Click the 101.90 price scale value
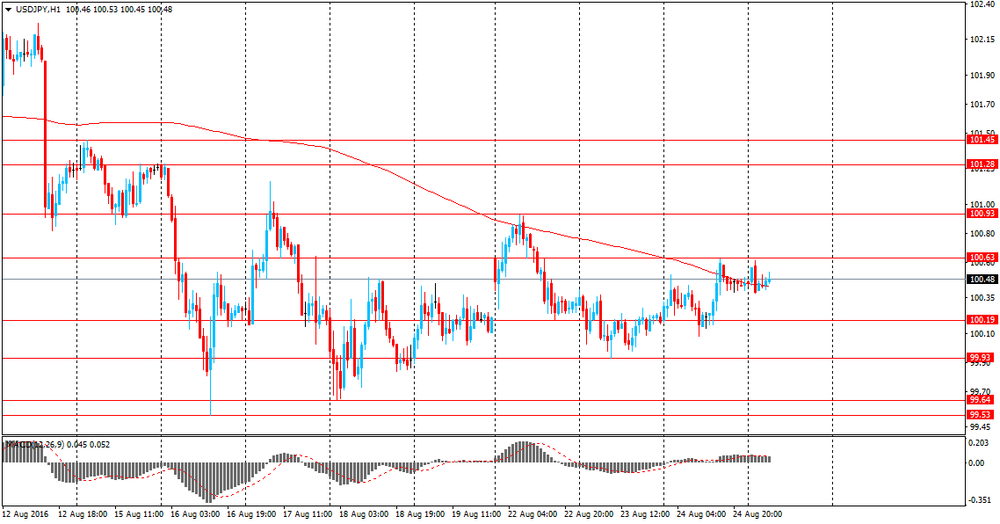Screen dimensions: 1000x524 tap(982, 75)
